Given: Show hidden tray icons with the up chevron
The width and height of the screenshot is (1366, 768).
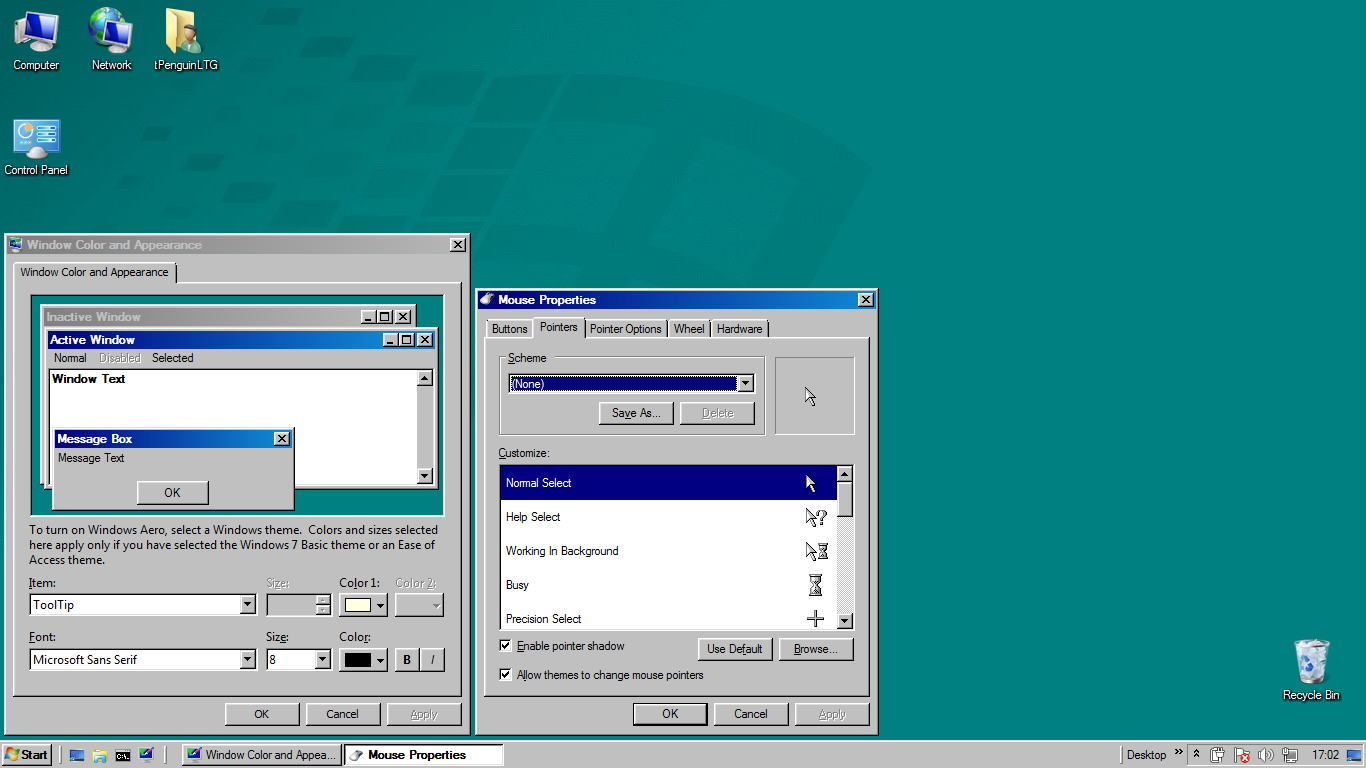Looking at the screenshot, I should pos(1196,755).
